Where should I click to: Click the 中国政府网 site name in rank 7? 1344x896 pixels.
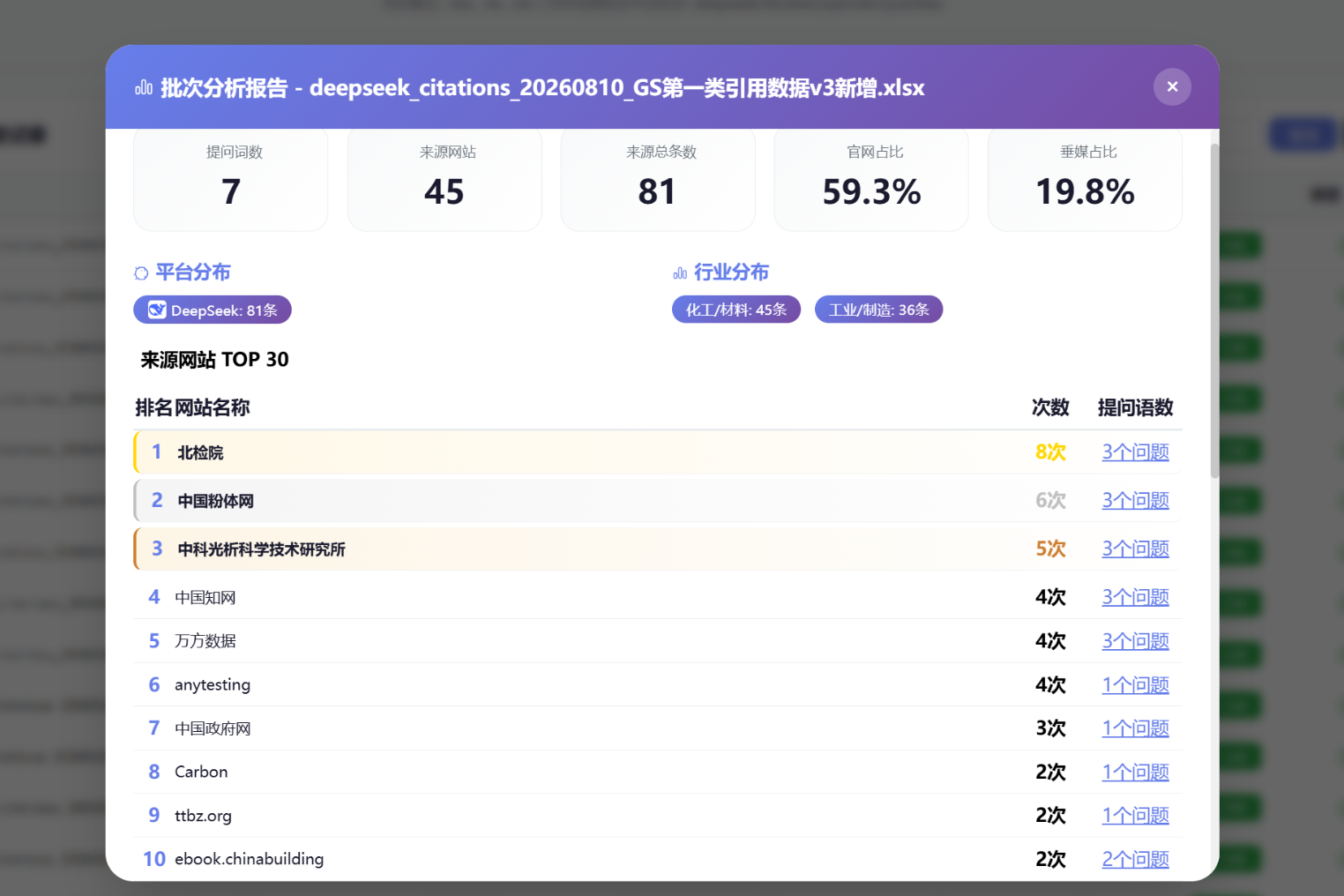pyautogui.click(x=213, y=728)
